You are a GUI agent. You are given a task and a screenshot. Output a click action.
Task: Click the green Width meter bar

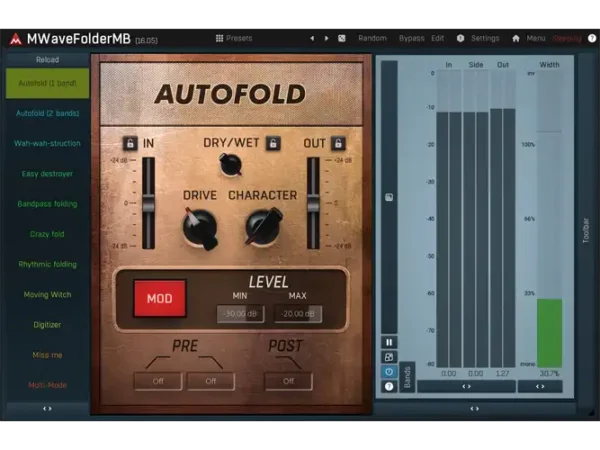[550, 333]
